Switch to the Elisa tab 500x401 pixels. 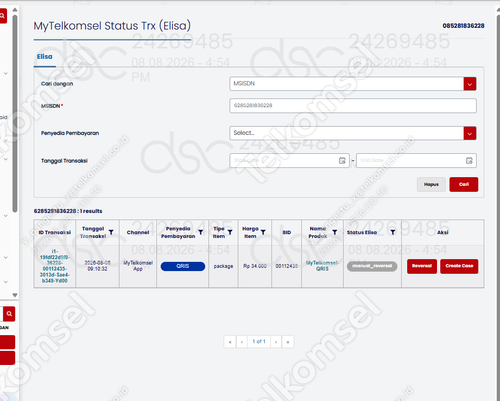coord(45,57)
